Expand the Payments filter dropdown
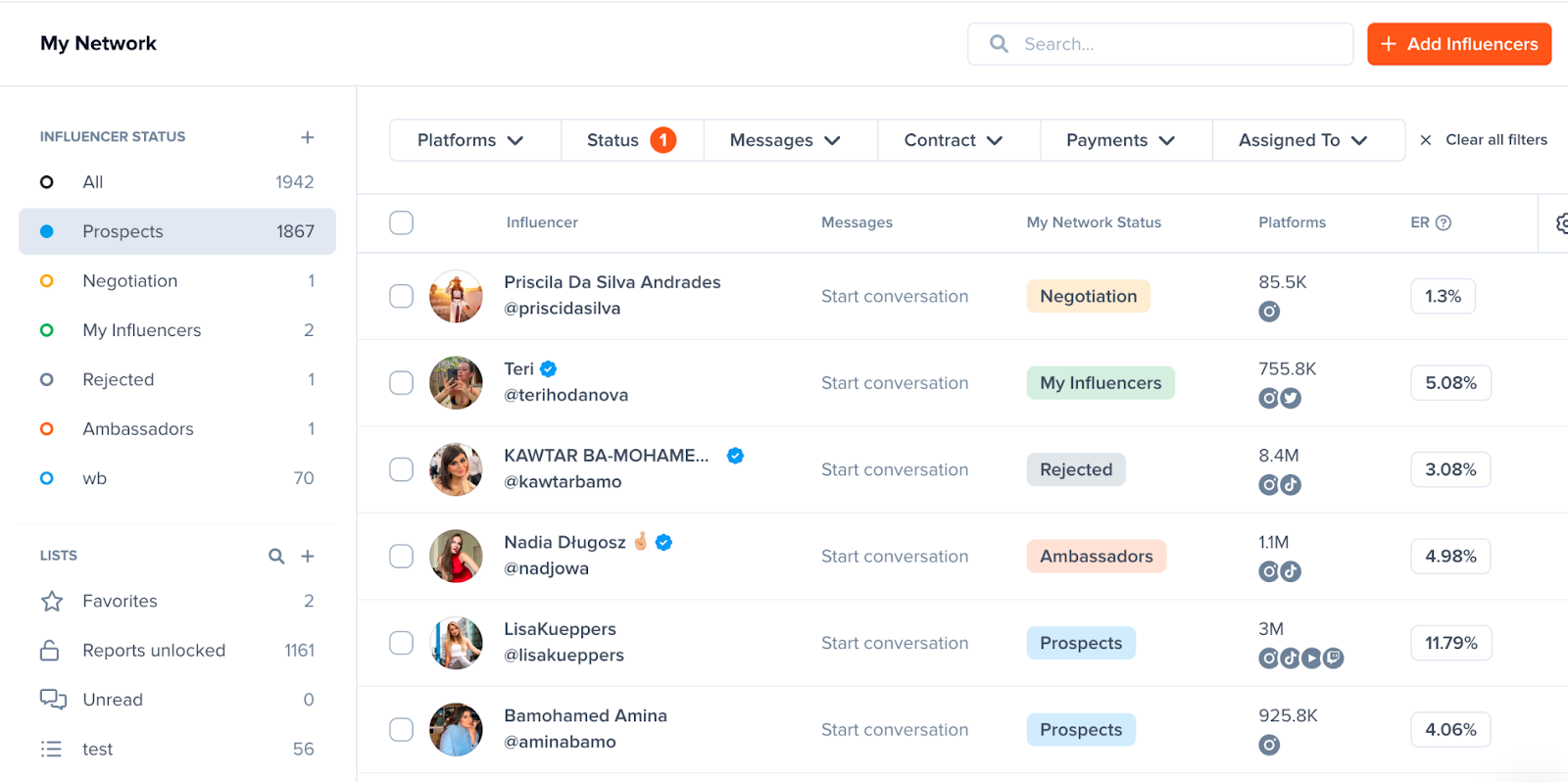 tap(1123, 140)
